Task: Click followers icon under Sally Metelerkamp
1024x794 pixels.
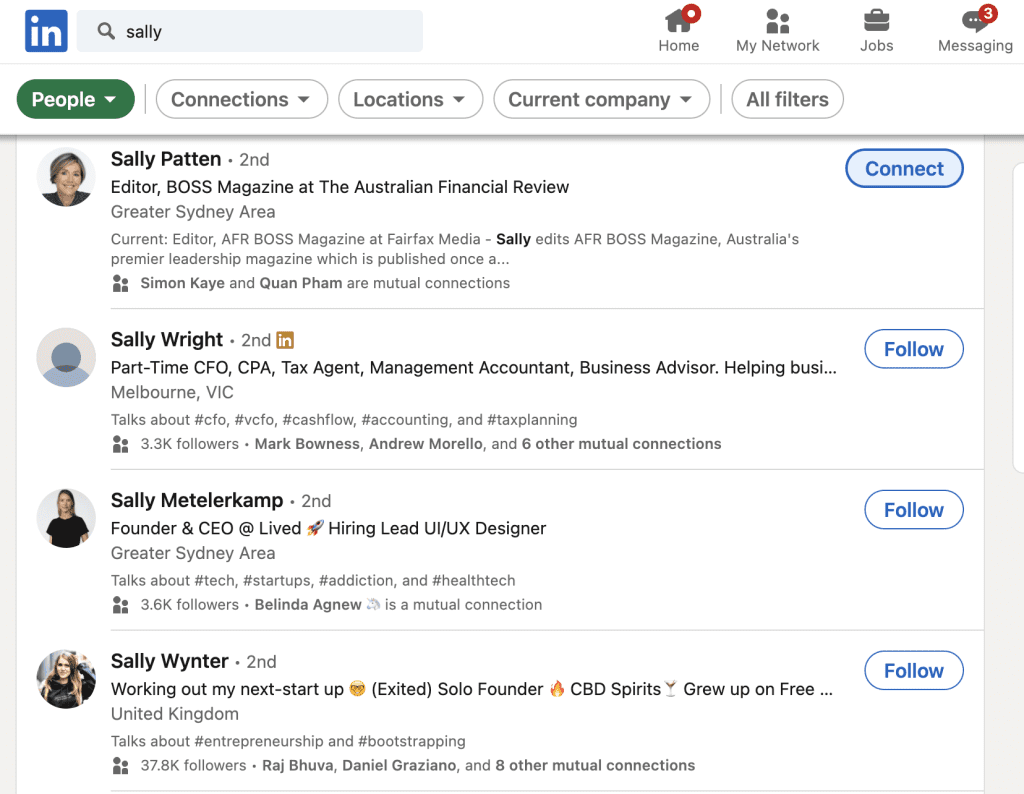Action: pos(120,605)
